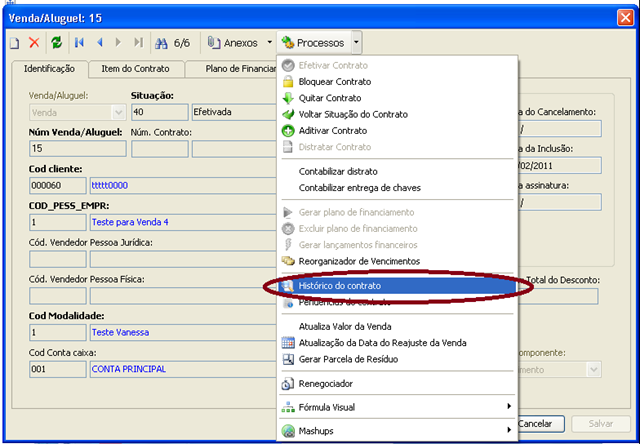The image size is (640, 444).
Task: Click green plus Aditivar icon
Action: [x=288, y=131]
